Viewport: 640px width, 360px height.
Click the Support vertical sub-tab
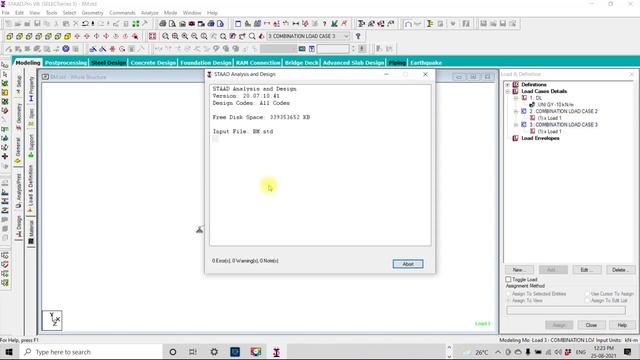tap(31, 146)
